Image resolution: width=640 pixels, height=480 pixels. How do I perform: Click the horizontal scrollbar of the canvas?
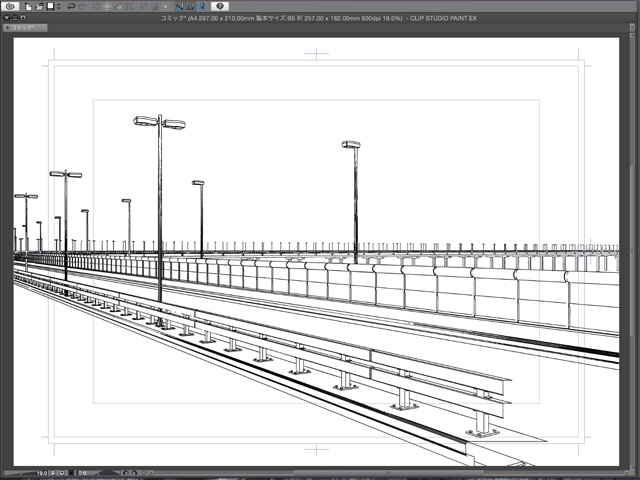point(389,473)
